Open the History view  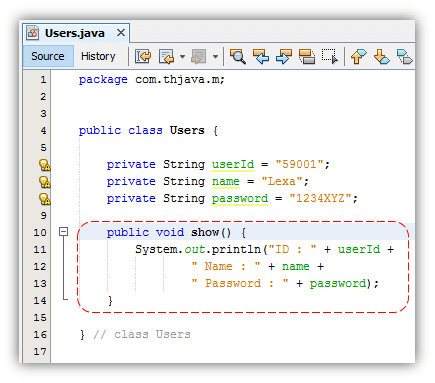point(98,56)
